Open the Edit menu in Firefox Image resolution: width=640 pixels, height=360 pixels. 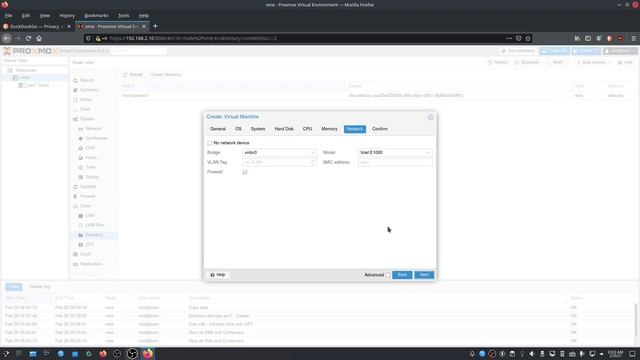(26, 16)
